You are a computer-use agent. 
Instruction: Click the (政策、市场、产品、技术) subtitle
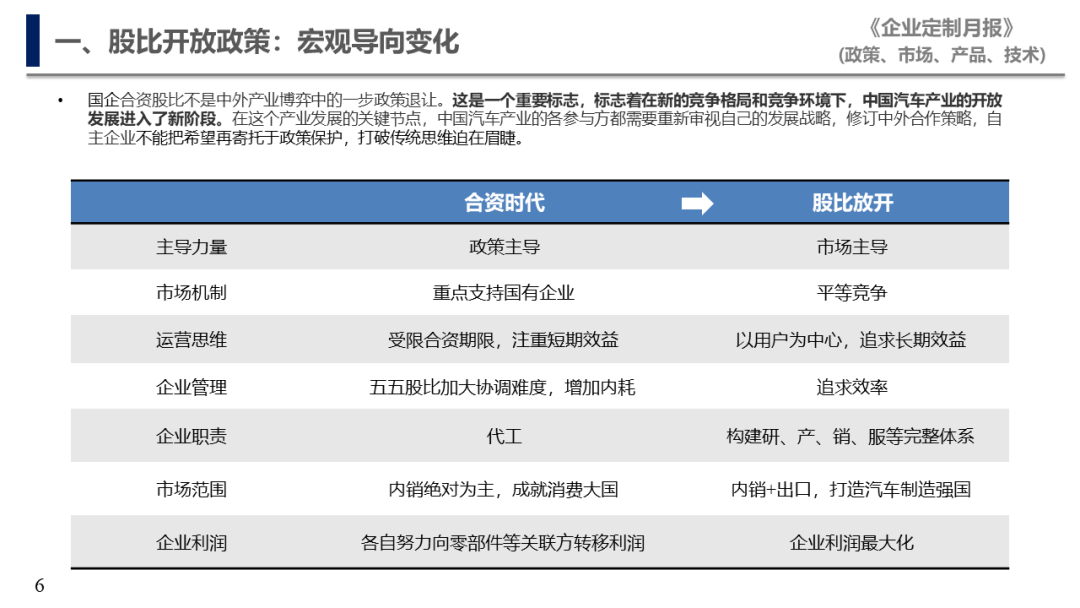click(941, 55)
